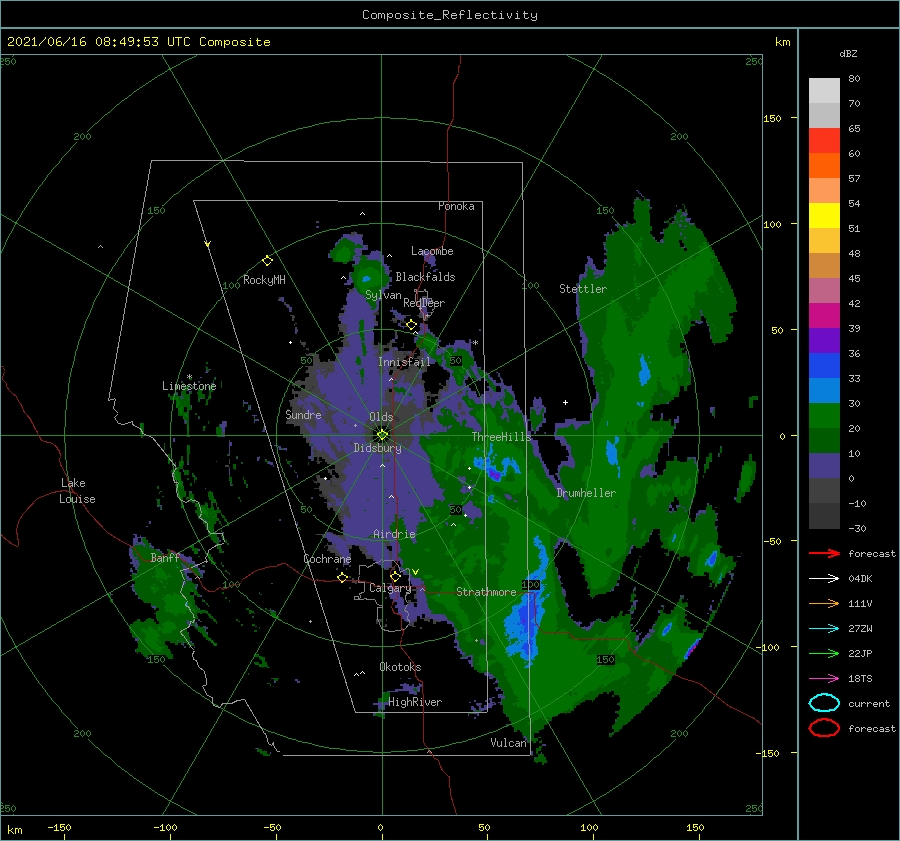Viewport: 900px width, 841px height.
Task: Click the Blackfalds label
Action: (x=425, y=277)
